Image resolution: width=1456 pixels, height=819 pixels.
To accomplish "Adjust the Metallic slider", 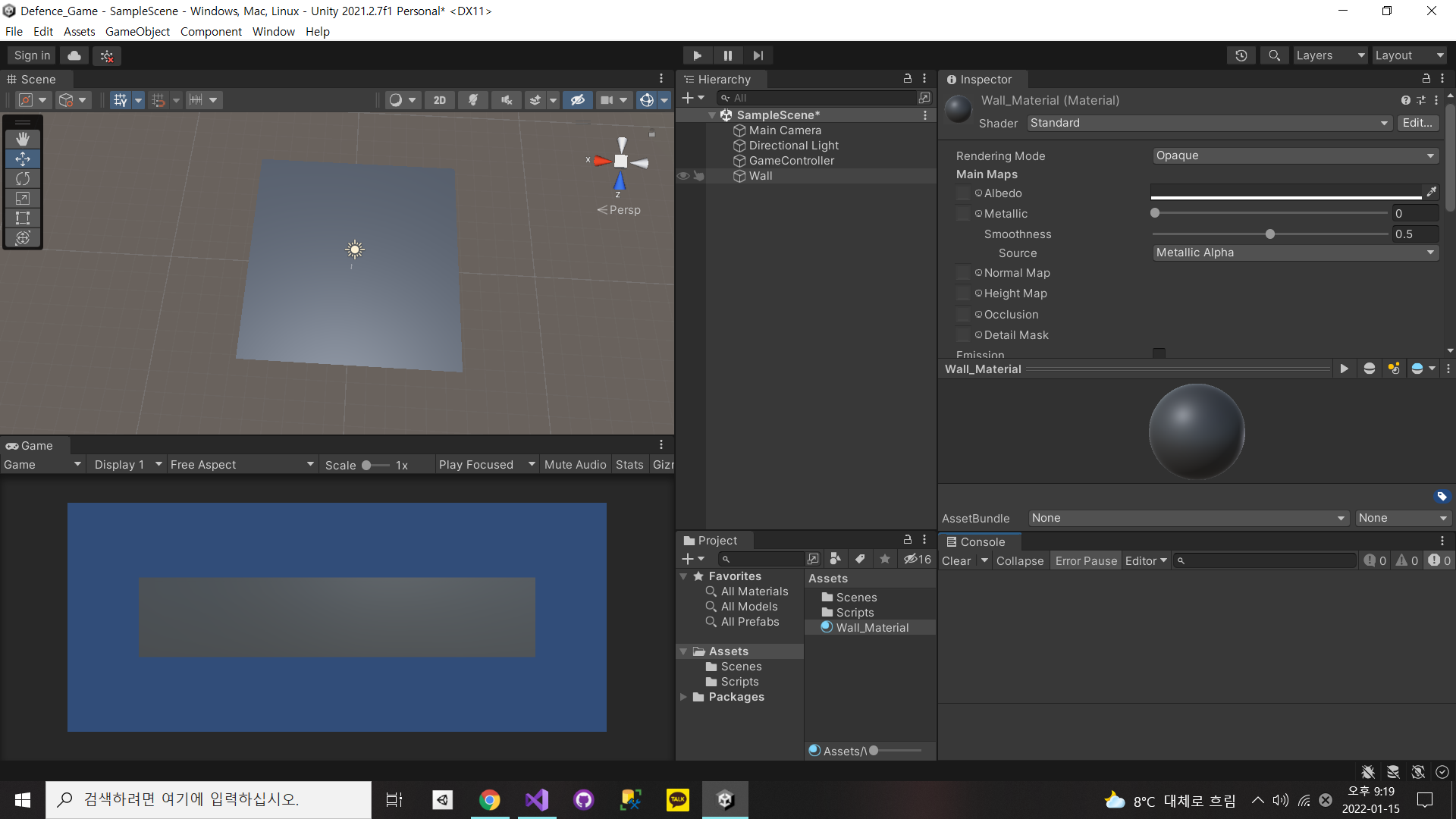I will 1270,214.
